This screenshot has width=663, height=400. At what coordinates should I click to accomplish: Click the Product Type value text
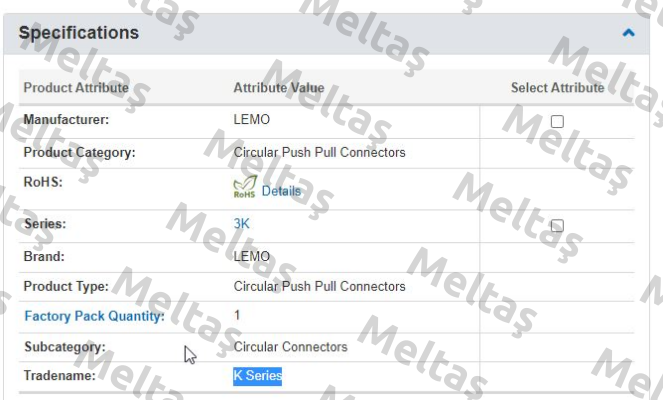tap(320, 286)
